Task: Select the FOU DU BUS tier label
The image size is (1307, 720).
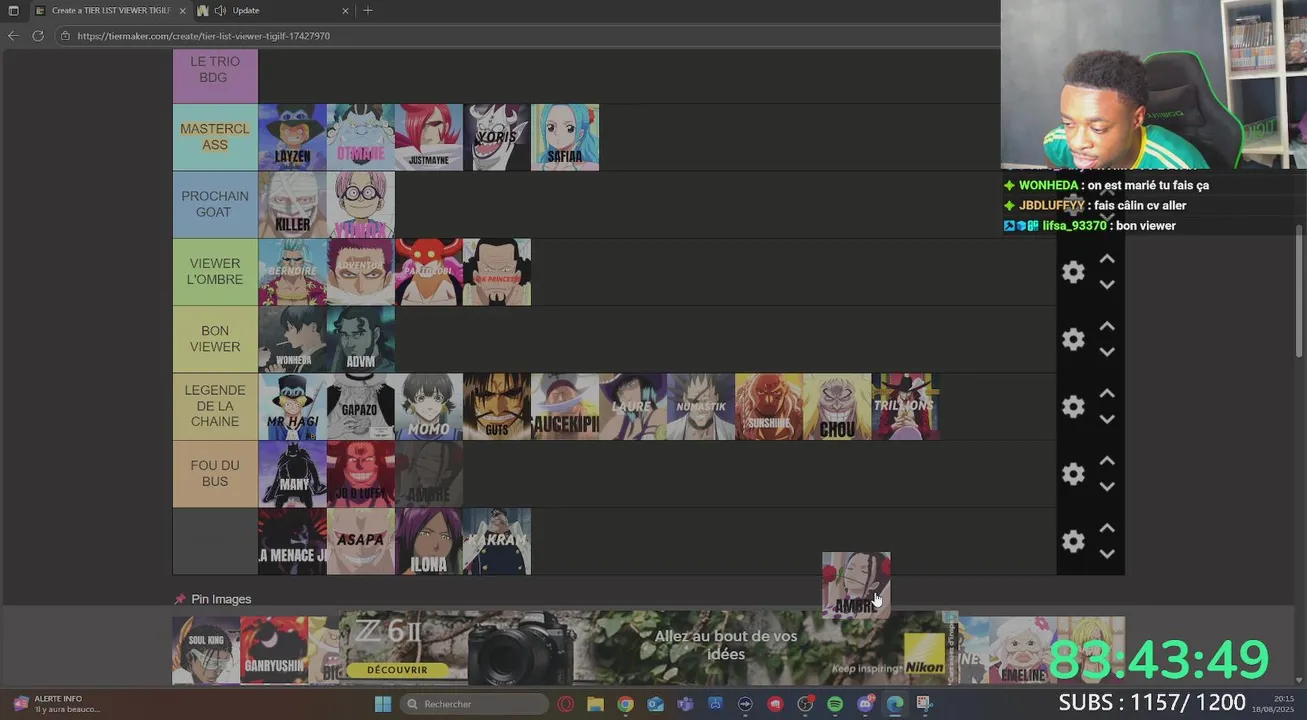Action: point(215,473)
